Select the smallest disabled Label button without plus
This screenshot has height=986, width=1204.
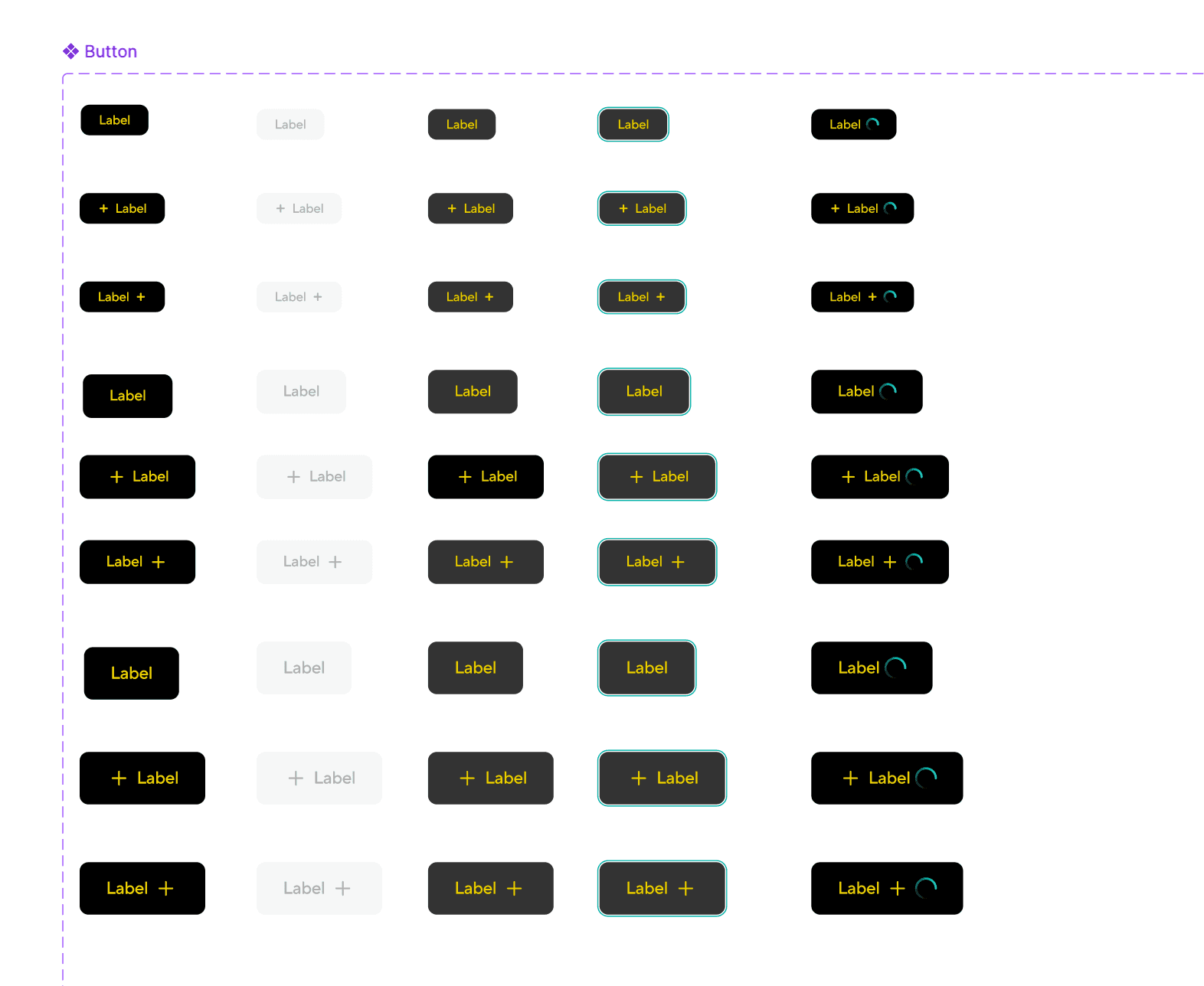(x=290, y=125)
